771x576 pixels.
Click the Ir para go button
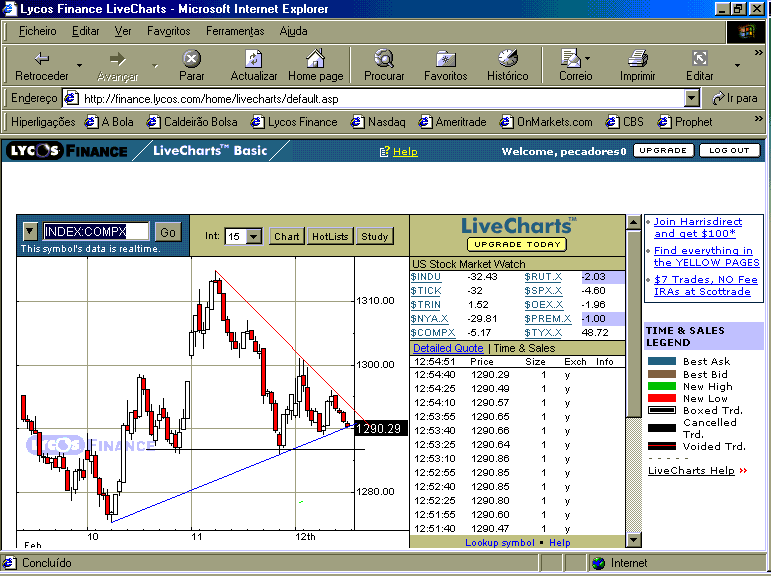coord(735,98)
